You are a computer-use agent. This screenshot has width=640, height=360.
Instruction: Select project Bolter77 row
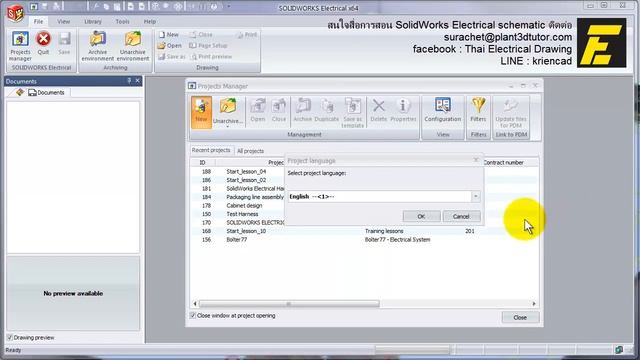364,240
